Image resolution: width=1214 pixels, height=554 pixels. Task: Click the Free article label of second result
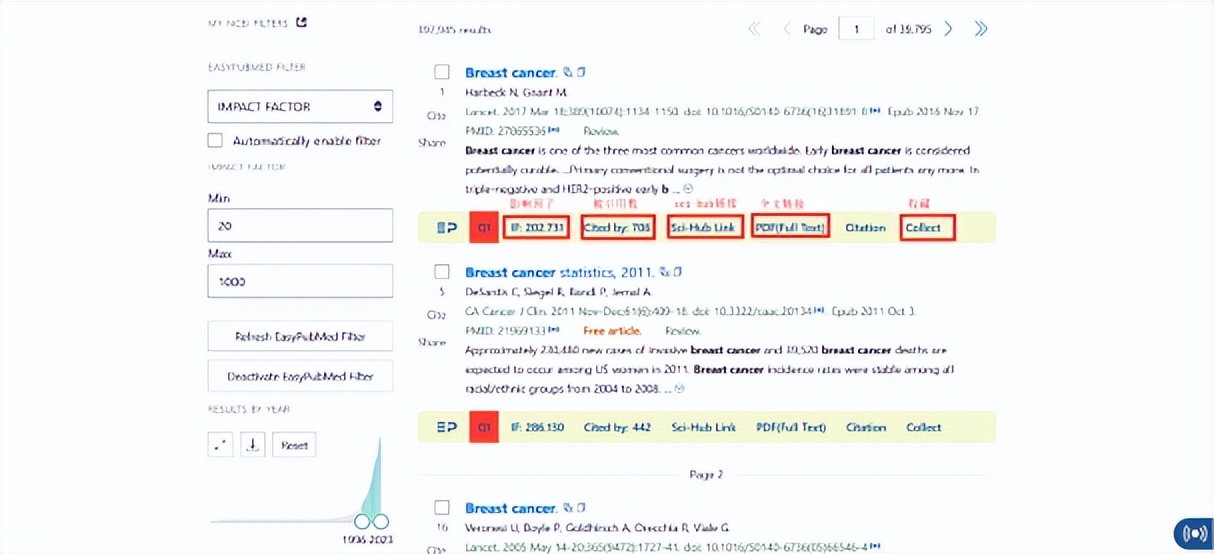pos(614,331)
